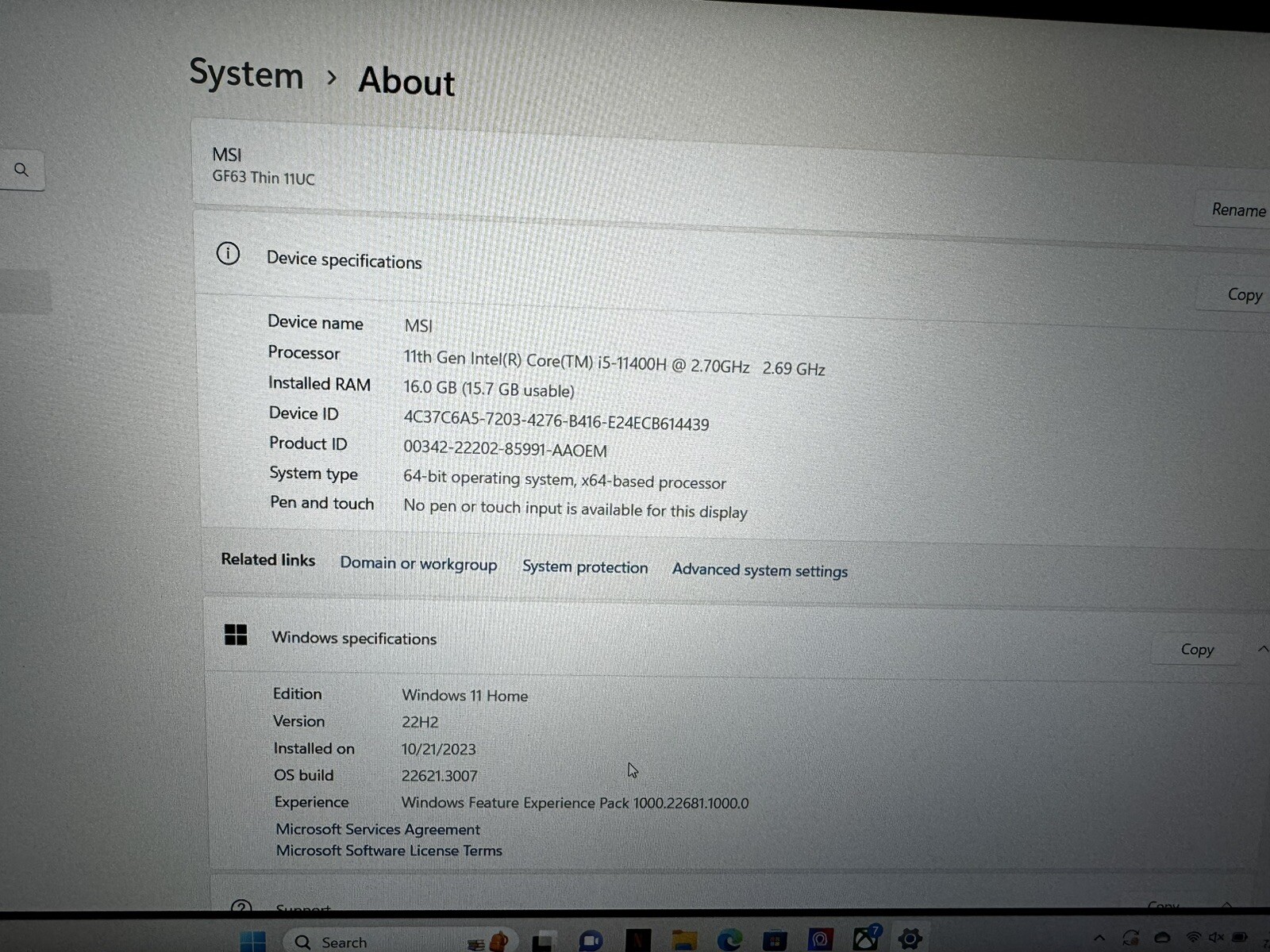This screenshot has height=952, width=1270.
Task: Open Domain or workgroup link
Action: 418,563
